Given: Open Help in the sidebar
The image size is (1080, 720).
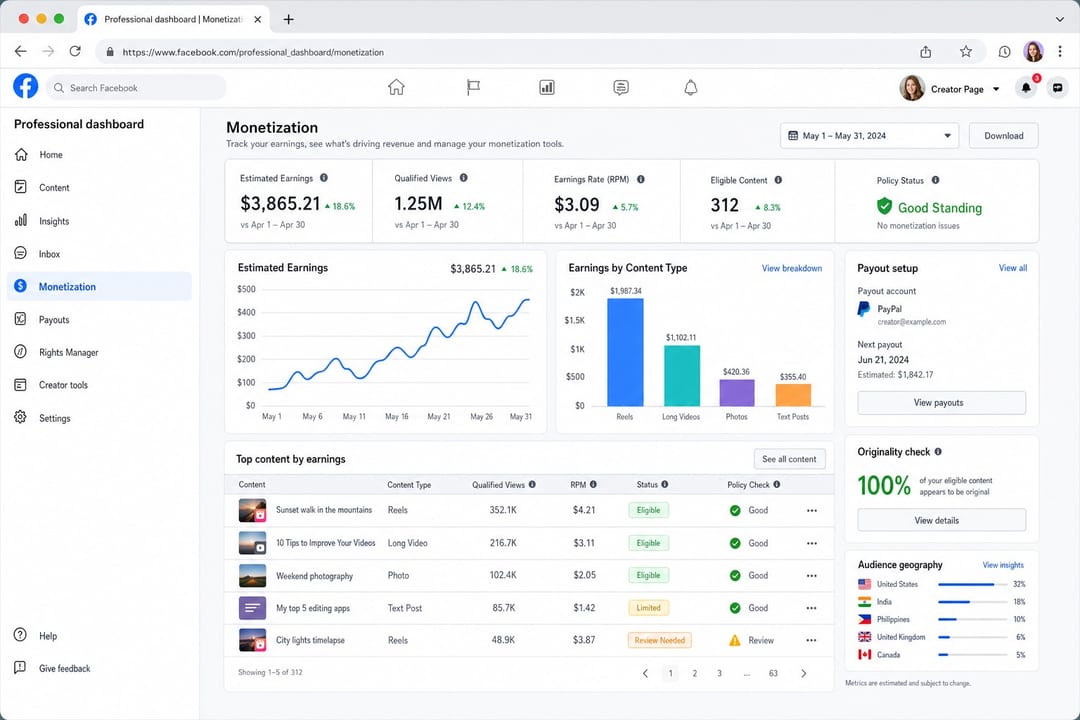Looking at the screenshot, I should 99,636.
